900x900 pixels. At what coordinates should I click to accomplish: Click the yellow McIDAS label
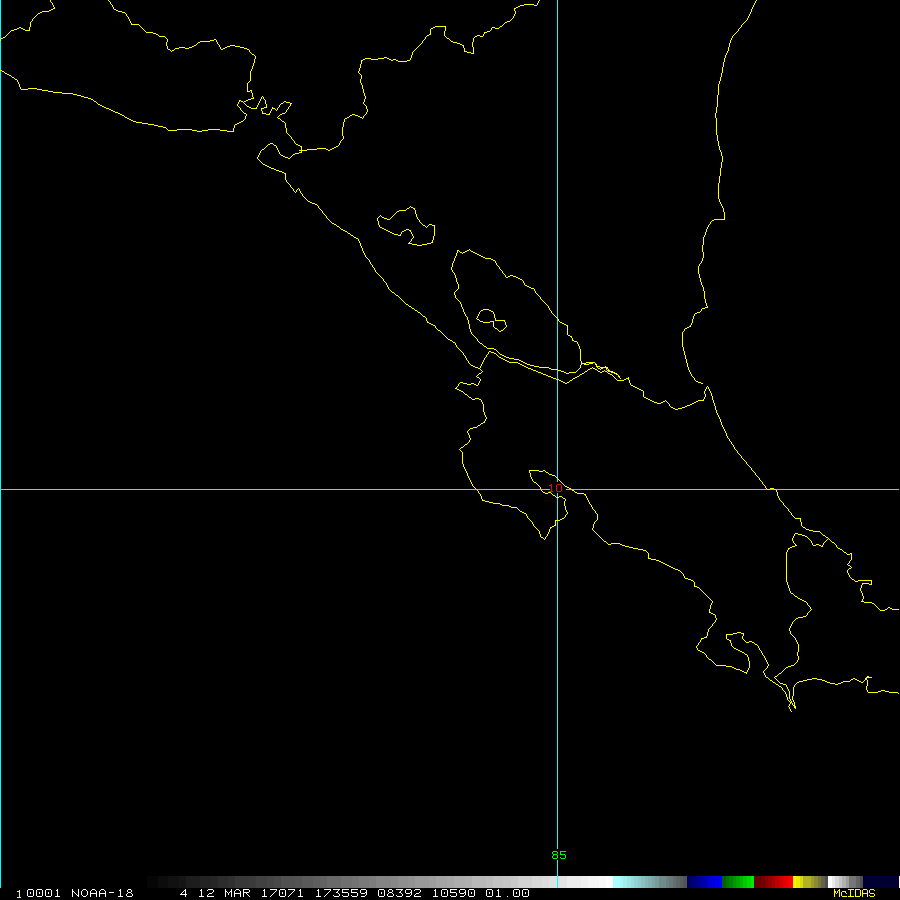tap(853, 893)
